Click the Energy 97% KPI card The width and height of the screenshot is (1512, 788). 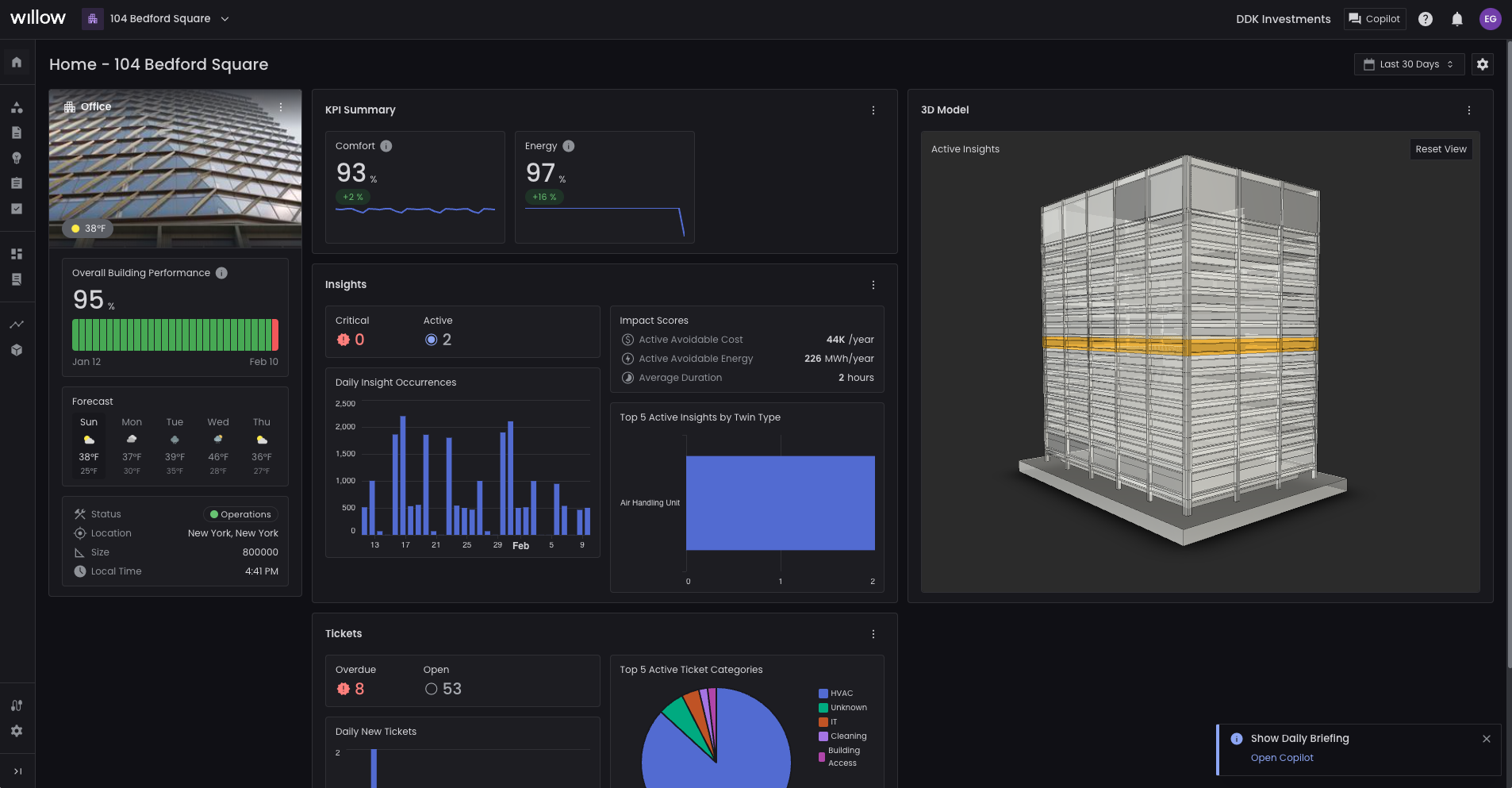point(604,187)
